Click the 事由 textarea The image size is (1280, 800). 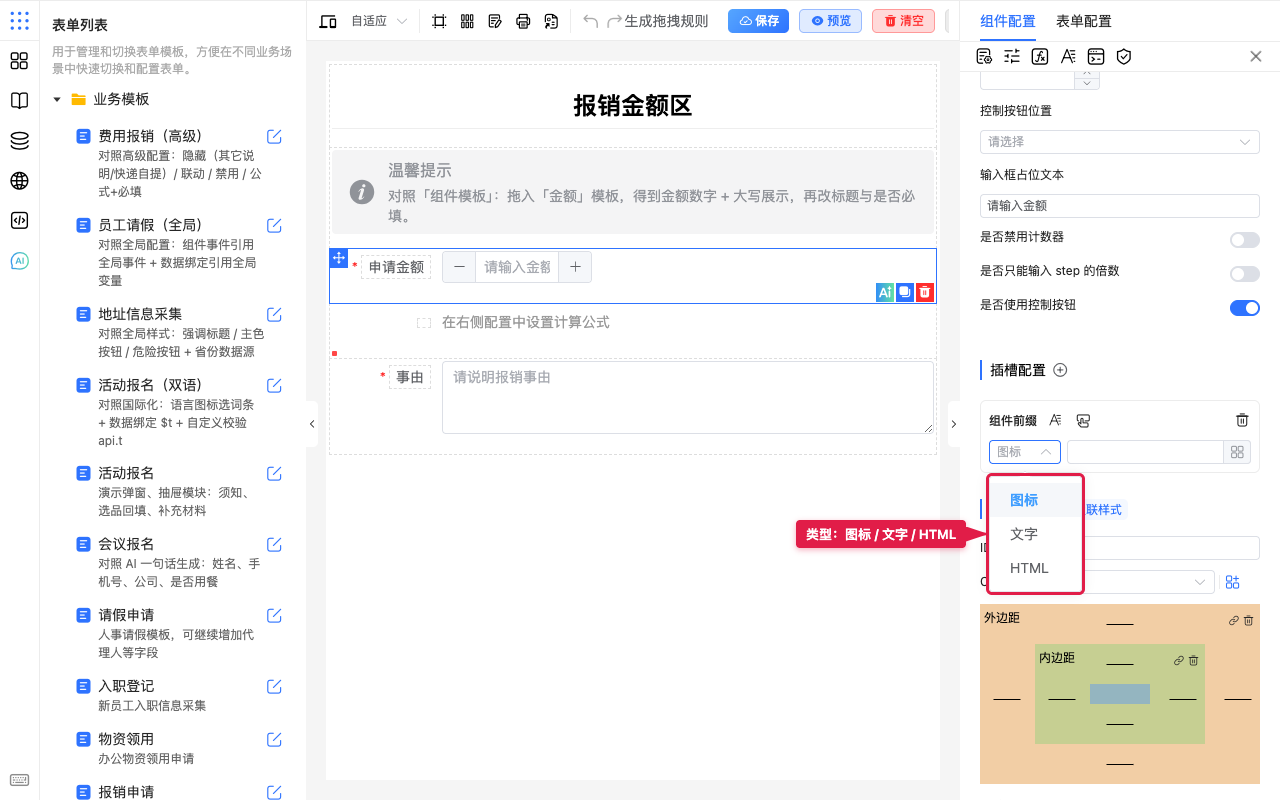(x=688, y=398)
